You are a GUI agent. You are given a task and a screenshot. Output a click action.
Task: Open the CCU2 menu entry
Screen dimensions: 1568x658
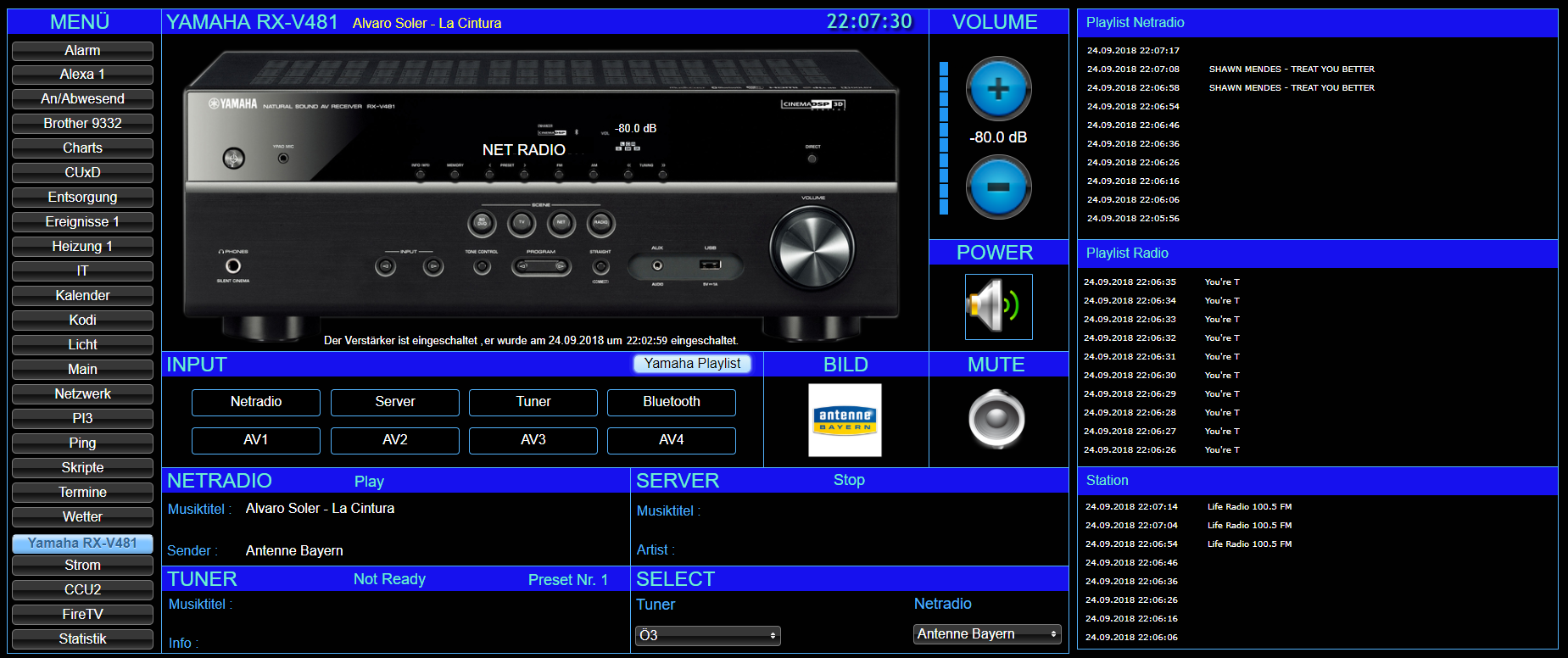pos(82,590)
